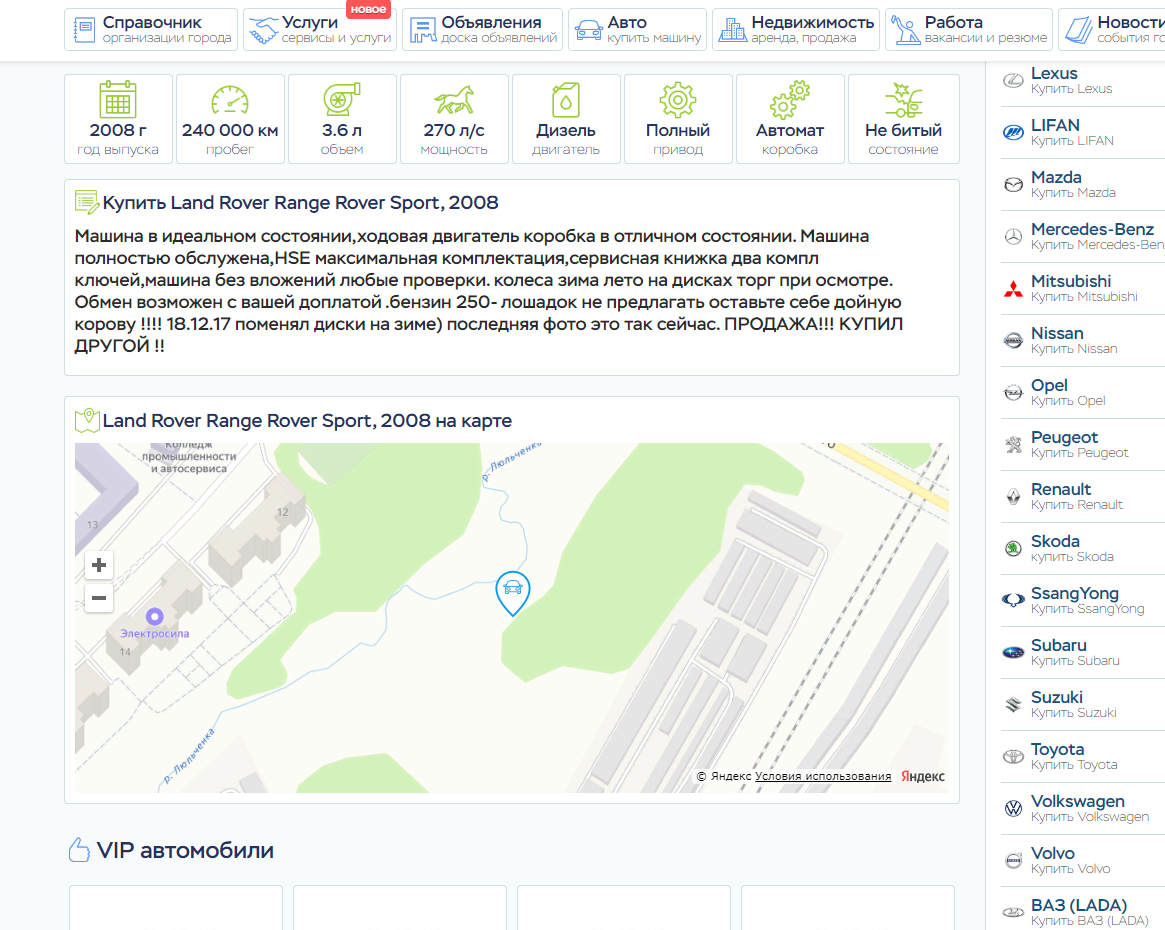Open the Справочник organizations menu
The width and height of the screenshot is (1165, 930).
pos(151,30)
